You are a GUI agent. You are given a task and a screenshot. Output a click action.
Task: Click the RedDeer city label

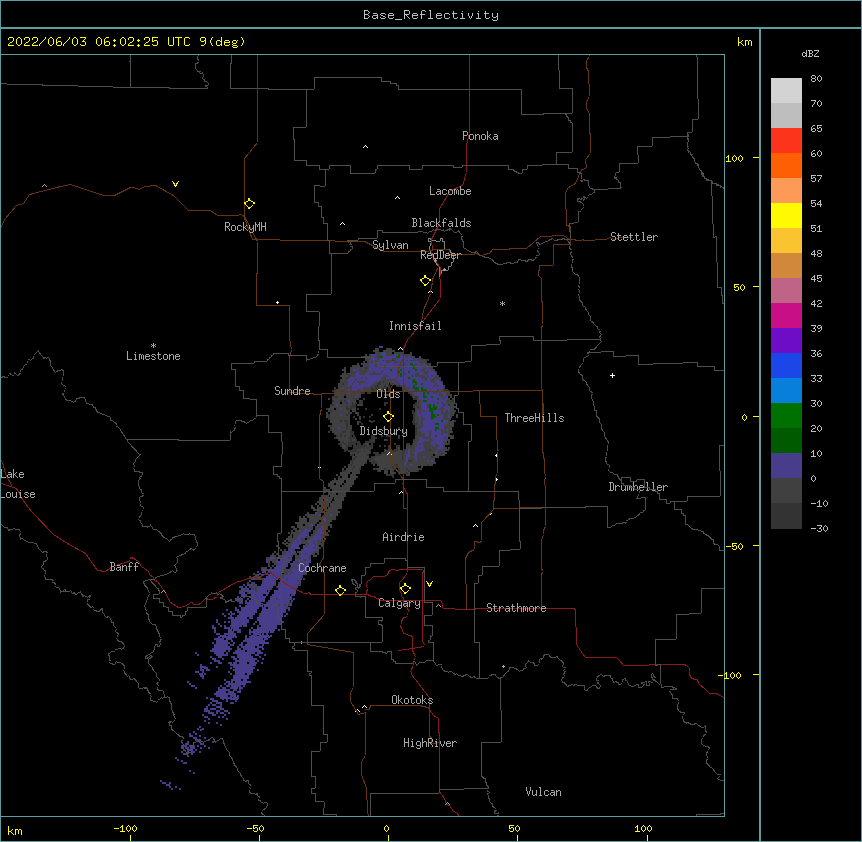[x=440, y=255]
